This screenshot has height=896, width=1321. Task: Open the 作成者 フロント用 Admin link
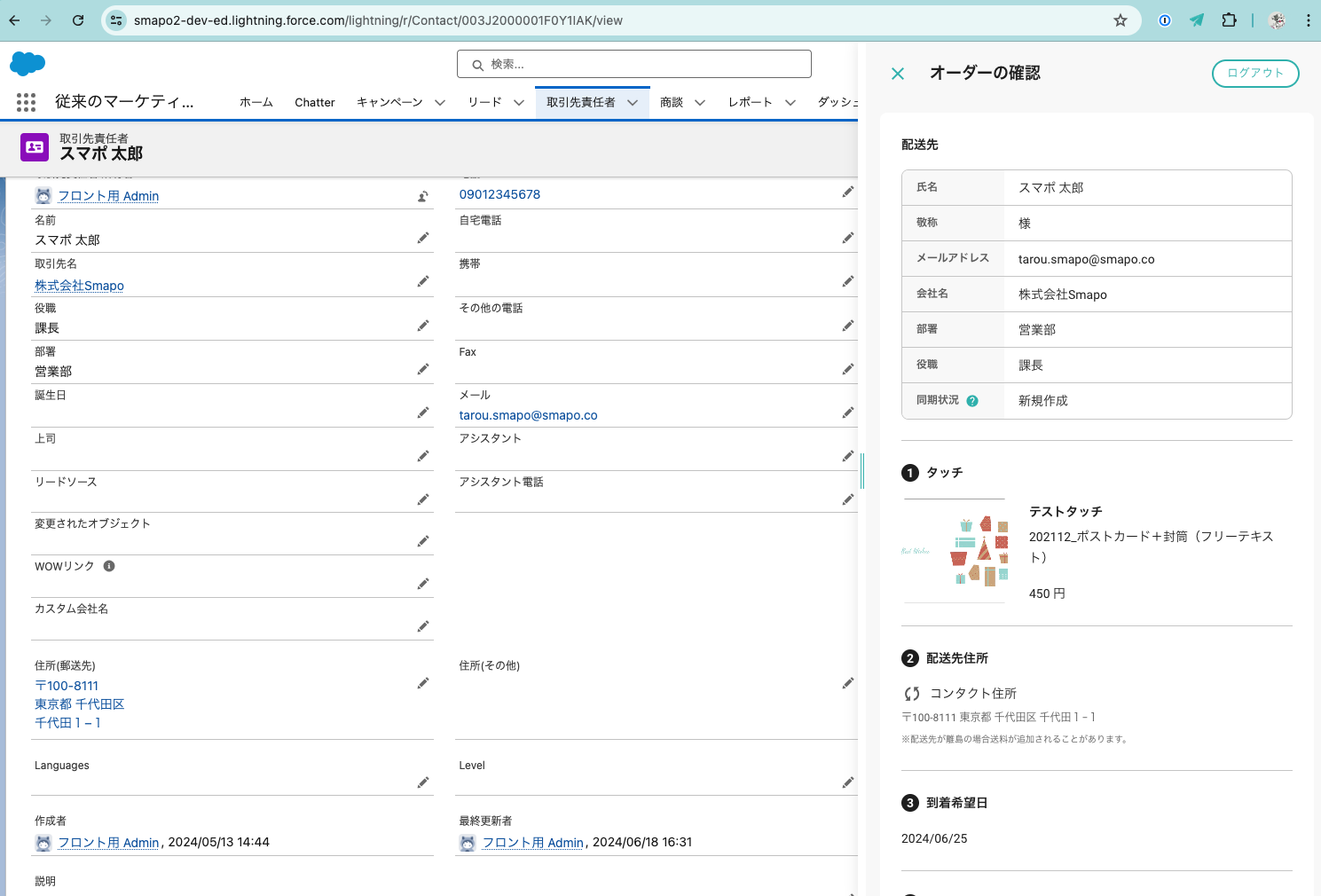108,843
